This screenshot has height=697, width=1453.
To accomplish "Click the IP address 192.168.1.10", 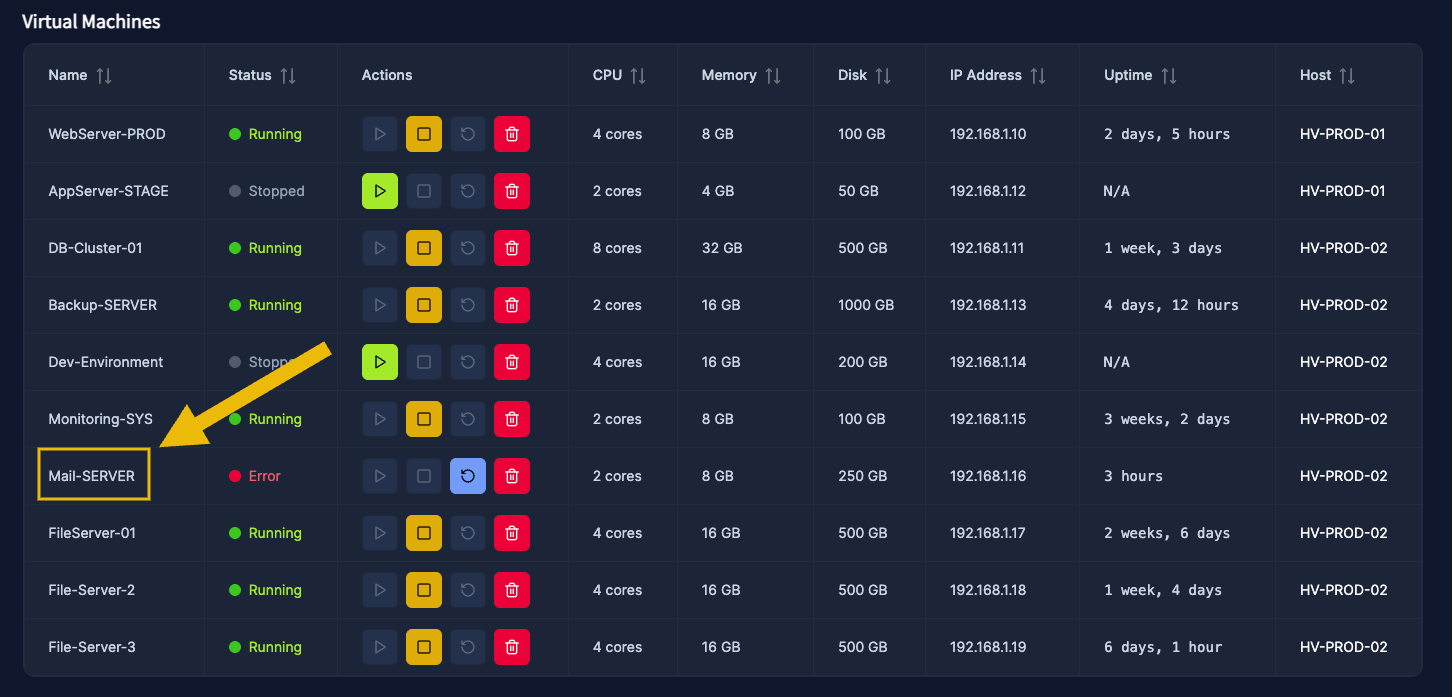I will [987, 134].
